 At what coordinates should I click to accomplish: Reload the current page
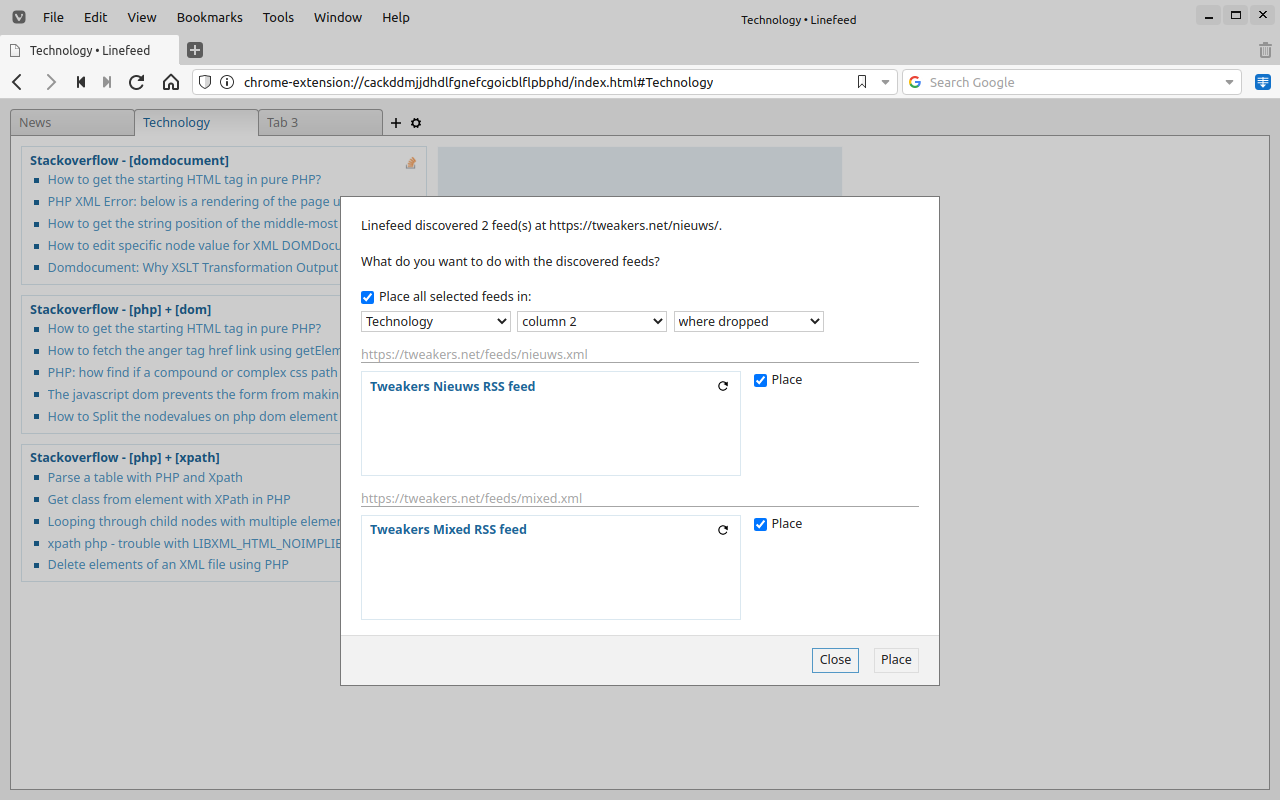pyautogui.click(x=137, y=82)
